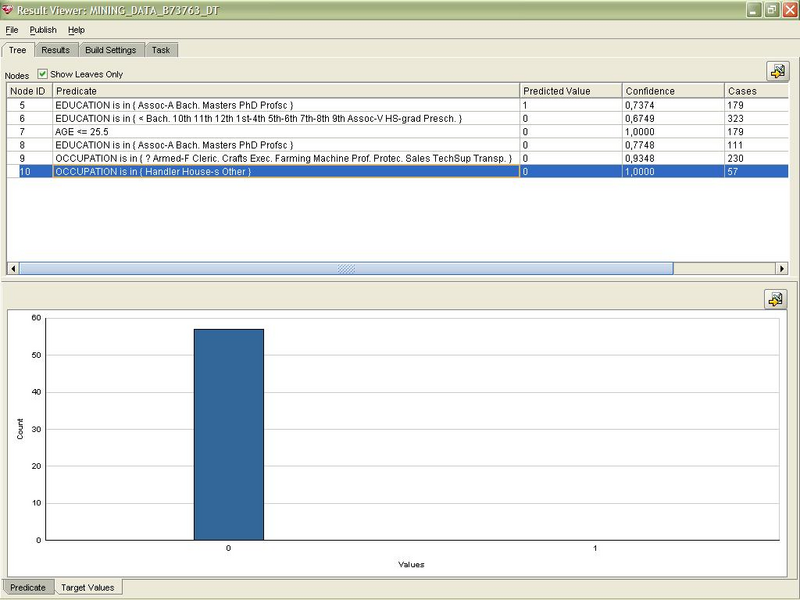Open the Task tab

point(161,50)
